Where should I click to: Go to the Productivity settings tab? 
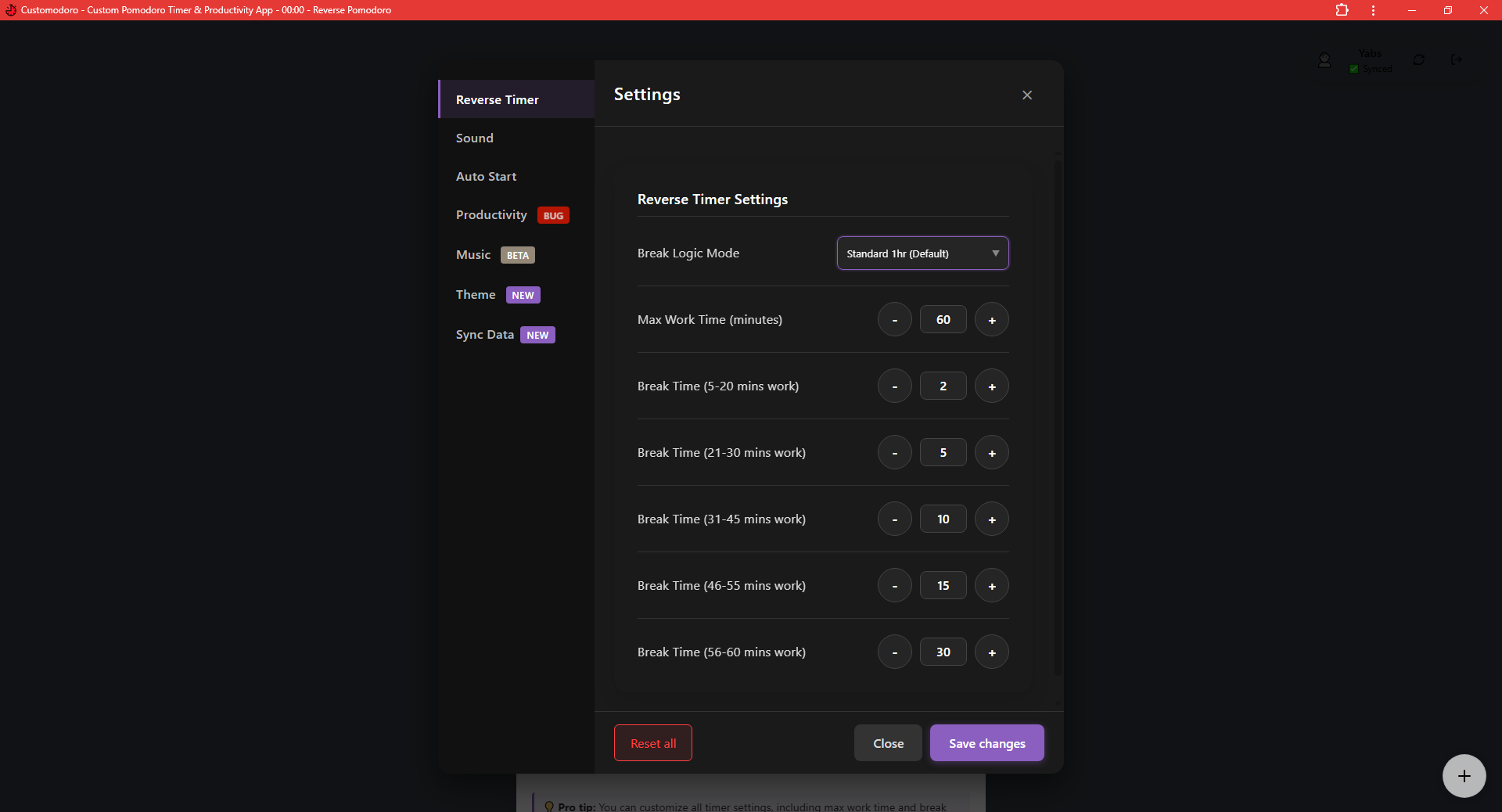click(x=516, y=215)
